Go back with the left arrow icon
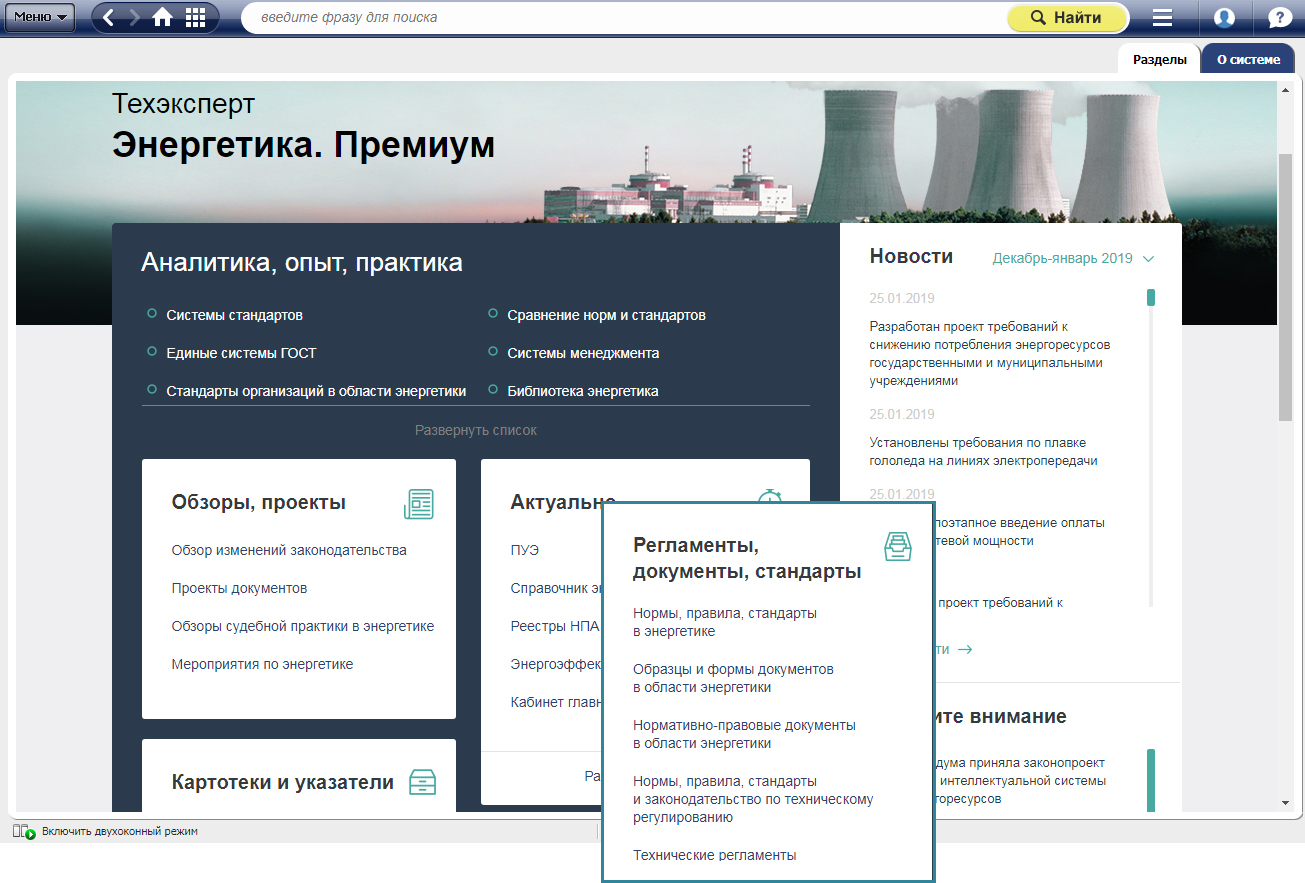 (109, 17)
